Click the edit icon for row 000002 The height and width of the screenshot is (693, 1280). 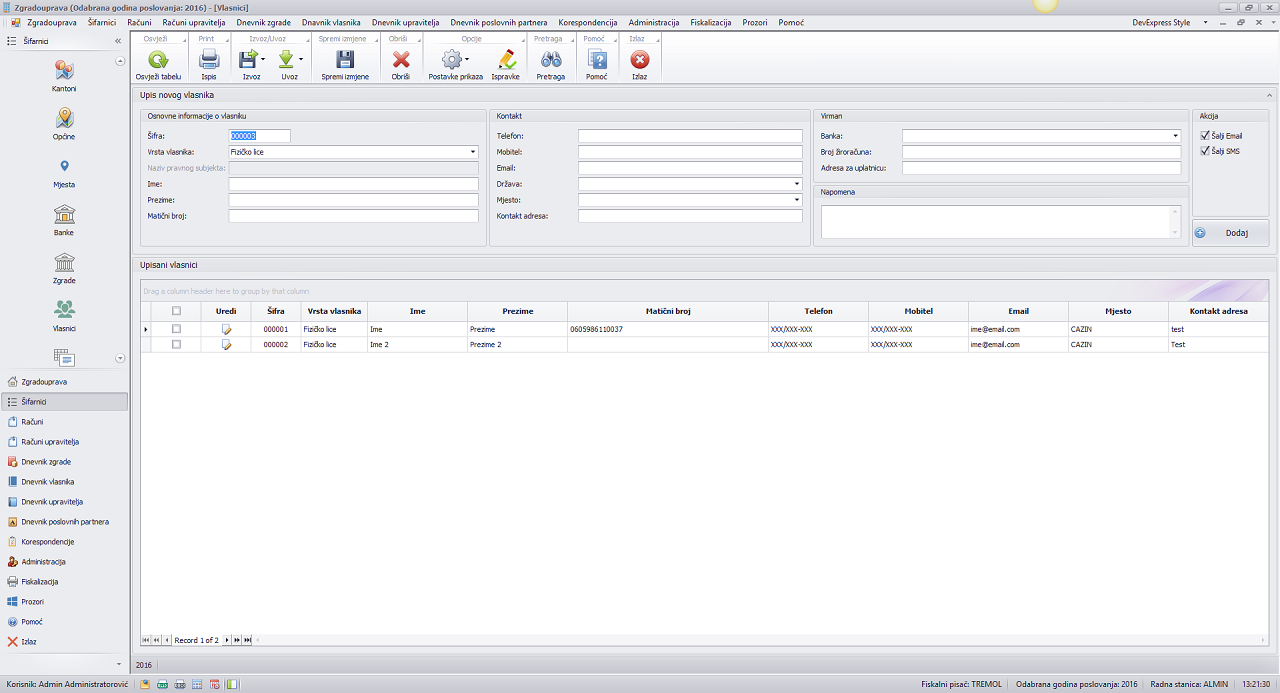pyautogui.click(x=226, y=344)
